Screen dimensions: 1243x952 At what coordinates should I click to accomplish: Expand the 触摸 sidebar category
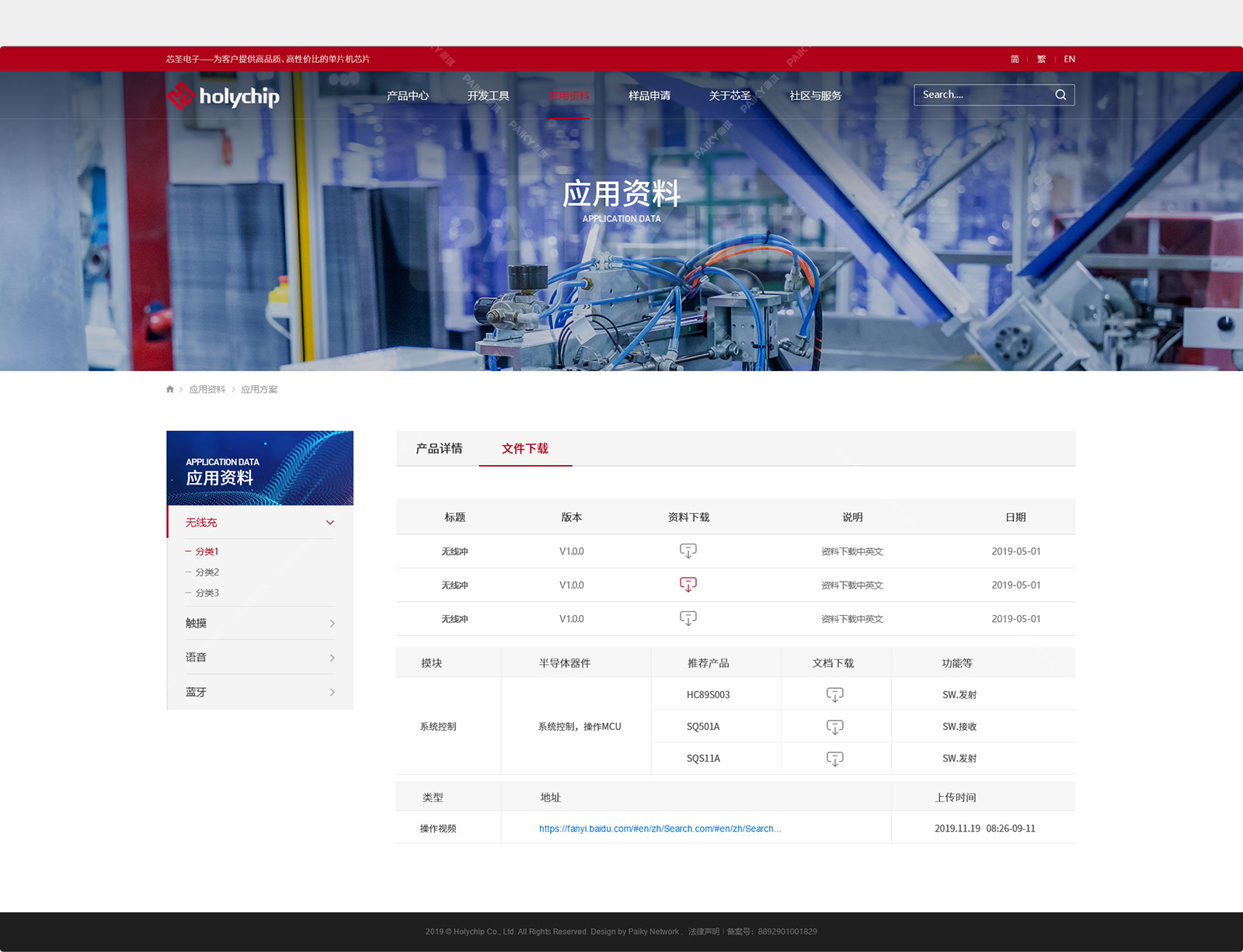tap(332, 624)
